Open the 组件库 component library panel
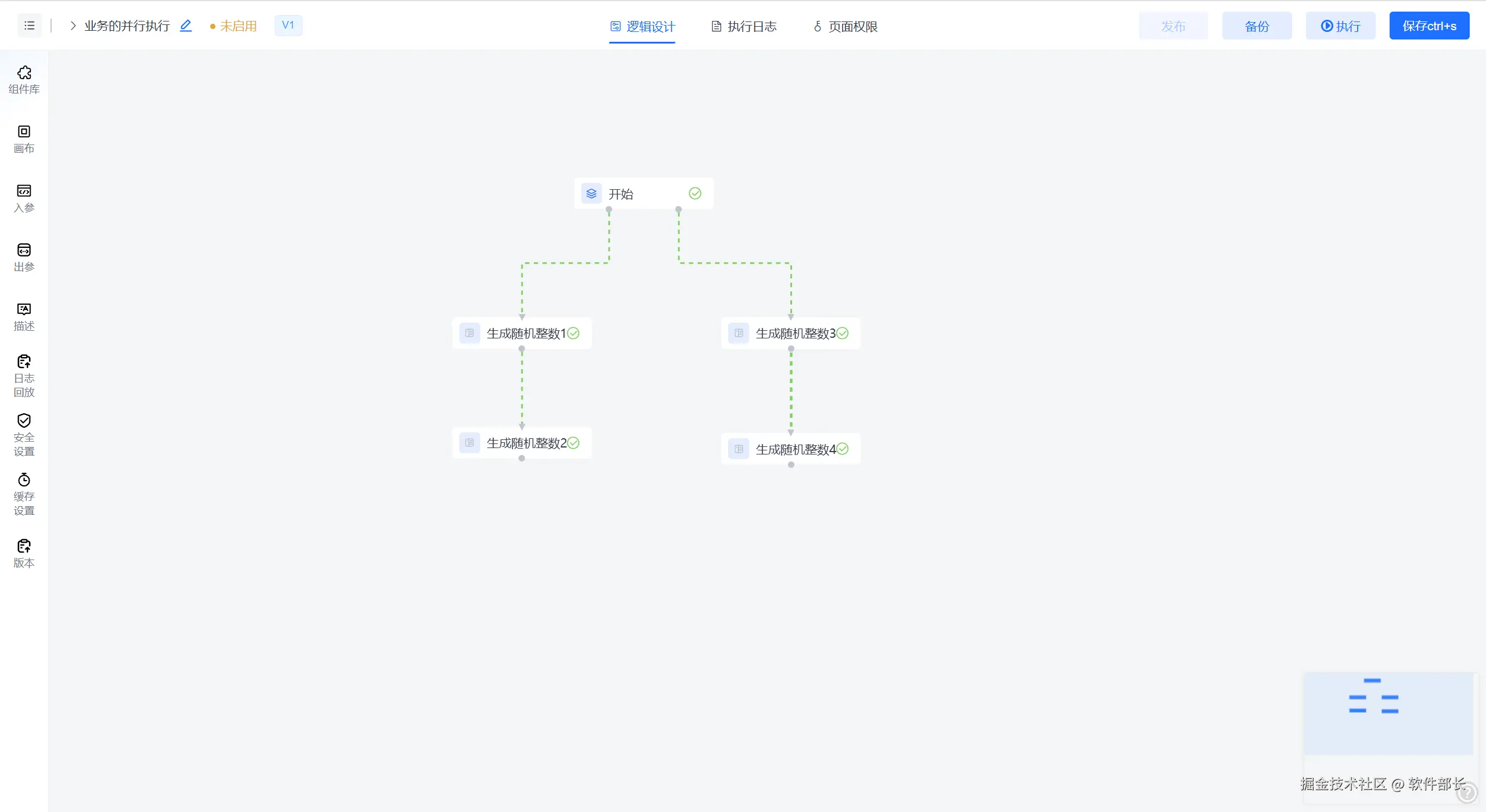Screen dimensions: 1486x812 pos(24,80)
